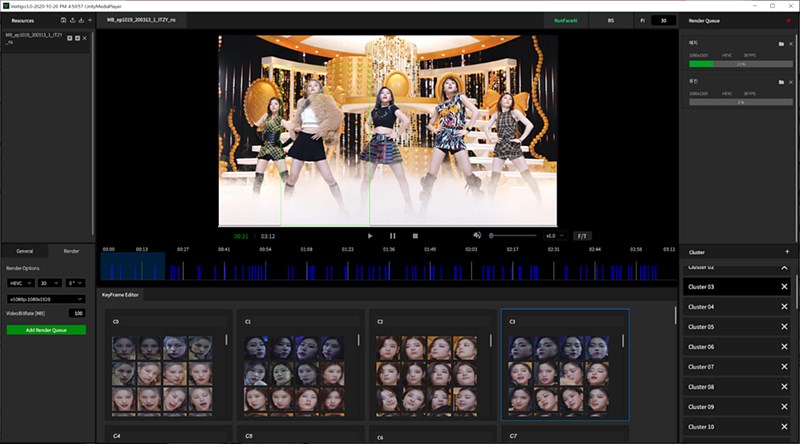
Task: Click the FI value field showing 30
Action: click(663, 20)
